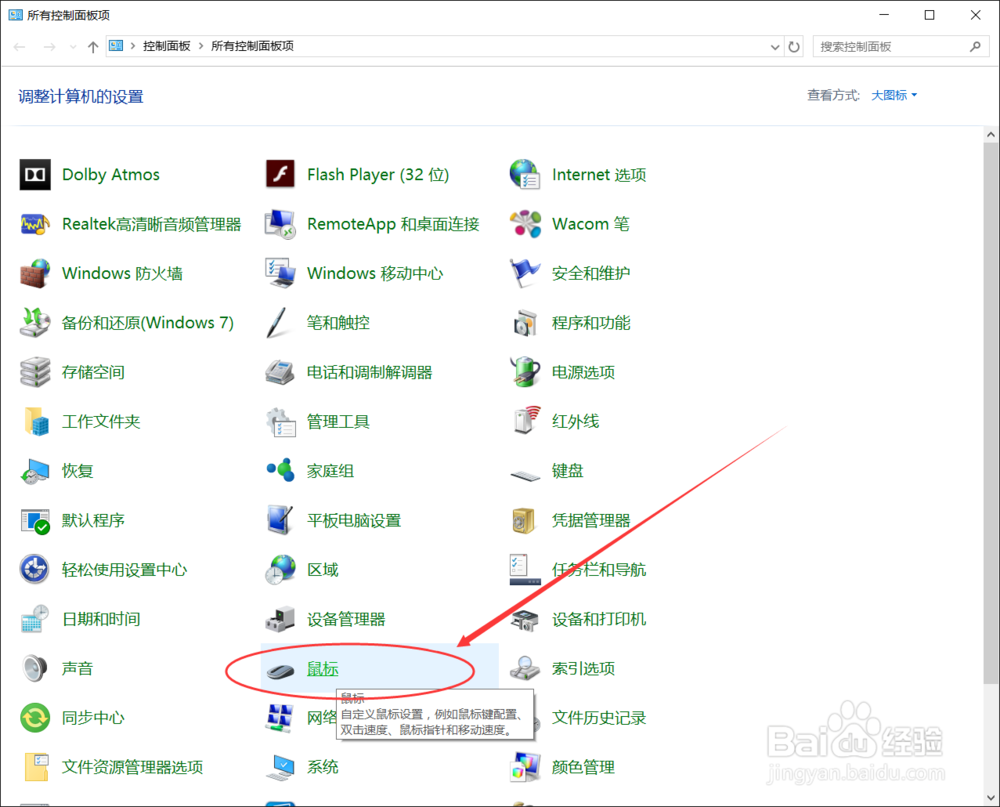
Task: Open the Wacom 笔 icon
Action: (x=525, y=224)
